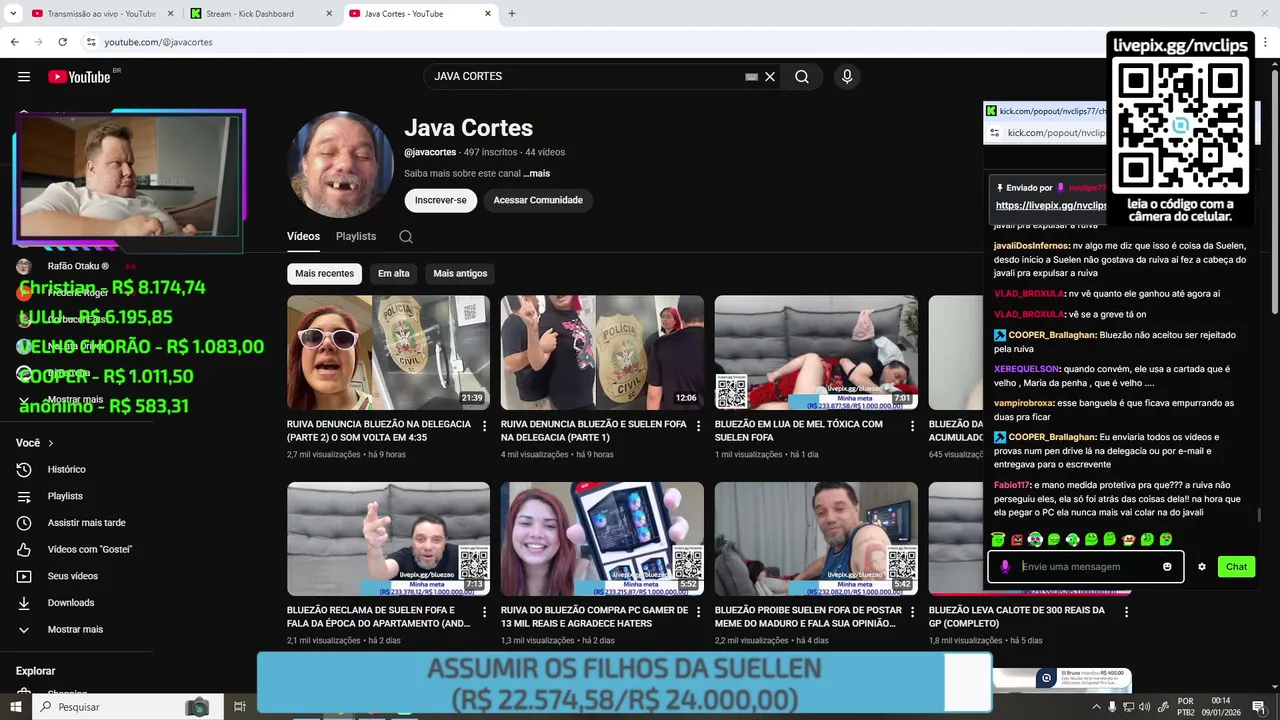Open the pinned livepix.gg/nvclips link
Screen dimensions: 1280x720
click(x=1051, y=206)
